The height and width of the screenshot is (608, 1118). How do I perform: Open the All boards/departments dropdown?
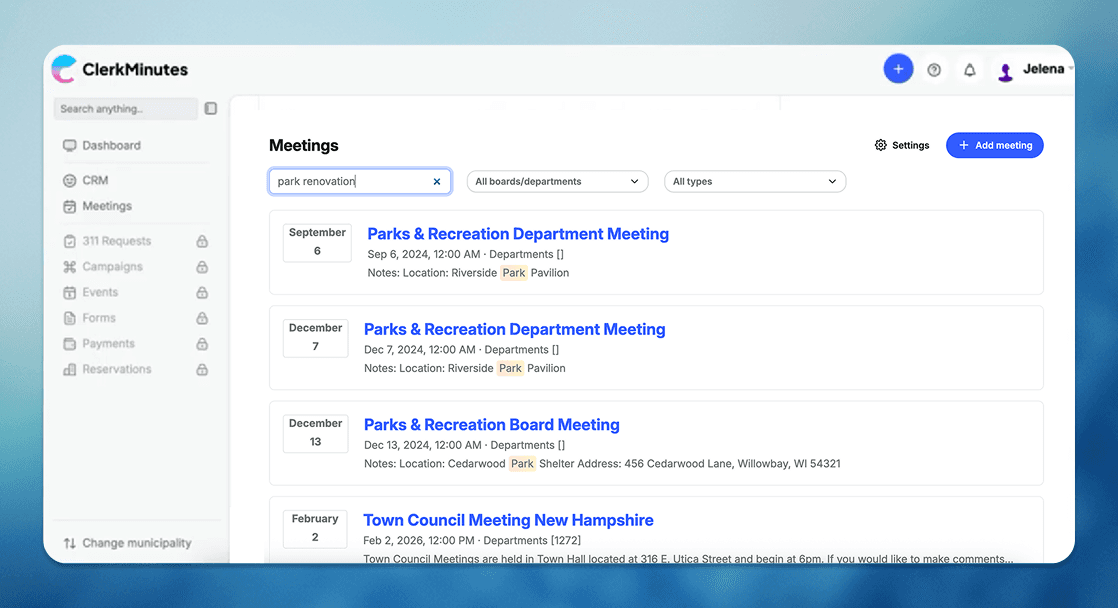[557, 181]
